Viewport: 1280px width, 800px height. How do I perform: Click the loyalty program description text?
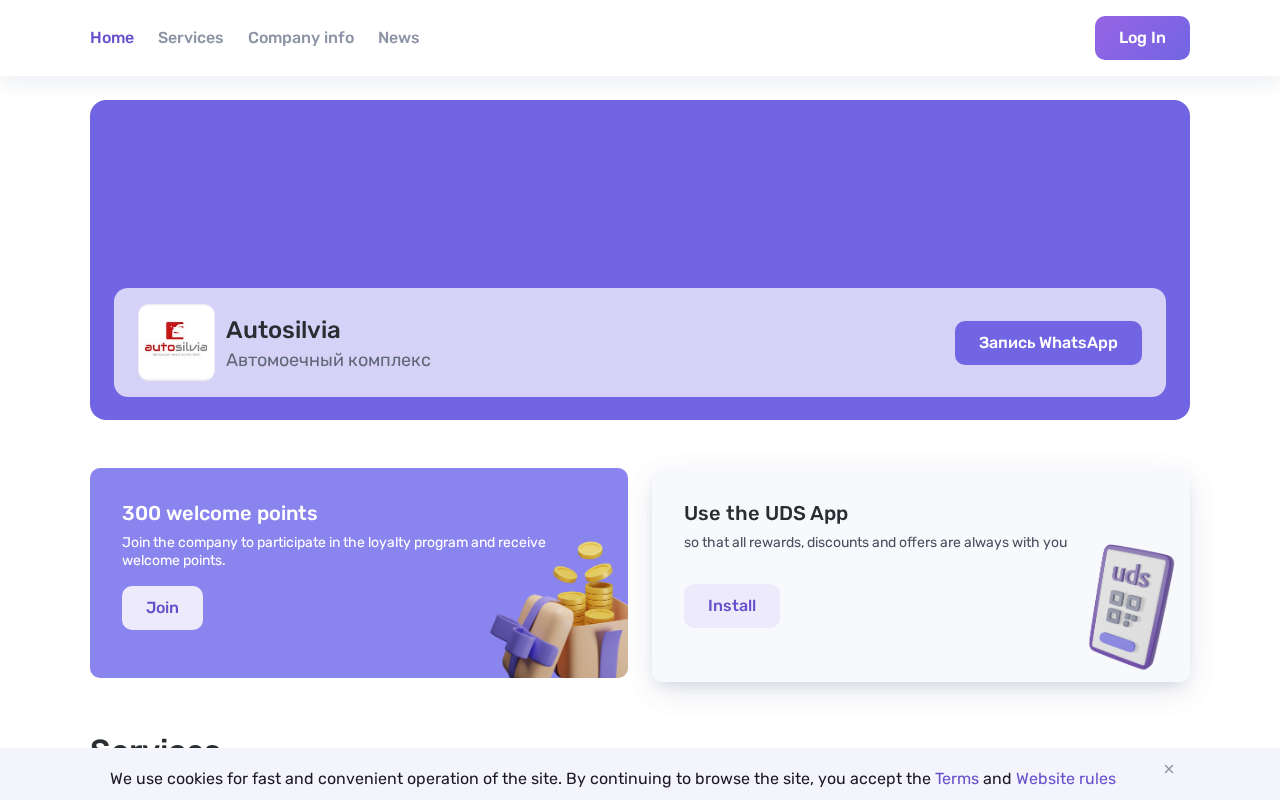click(334, 551)
